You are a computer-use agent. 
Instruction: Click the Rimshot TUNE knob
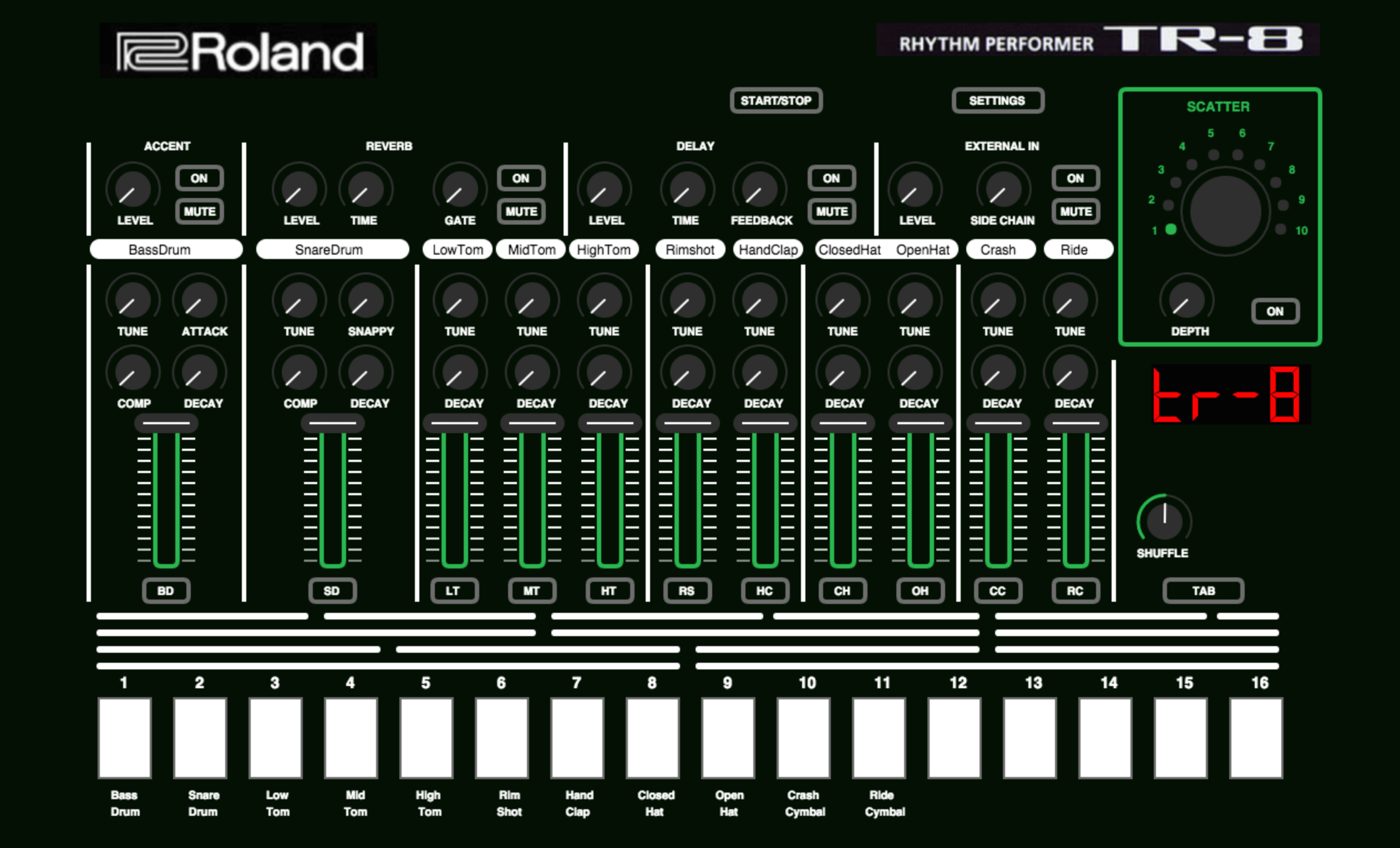coord(687,300)
